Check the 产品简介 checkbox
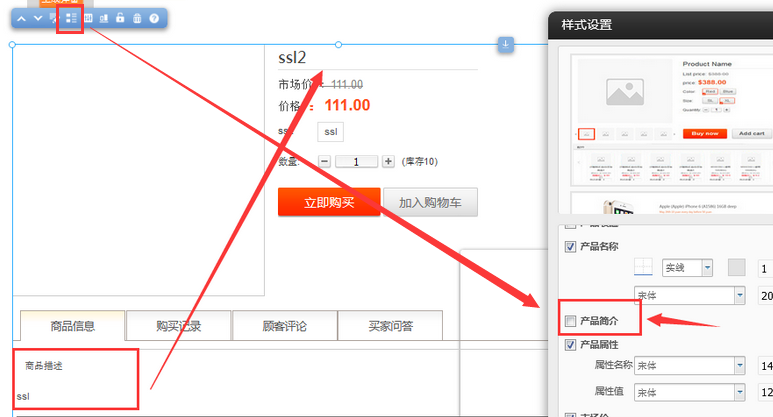The height and width of the screenshot is (417, 773). (x=570, y=321)
